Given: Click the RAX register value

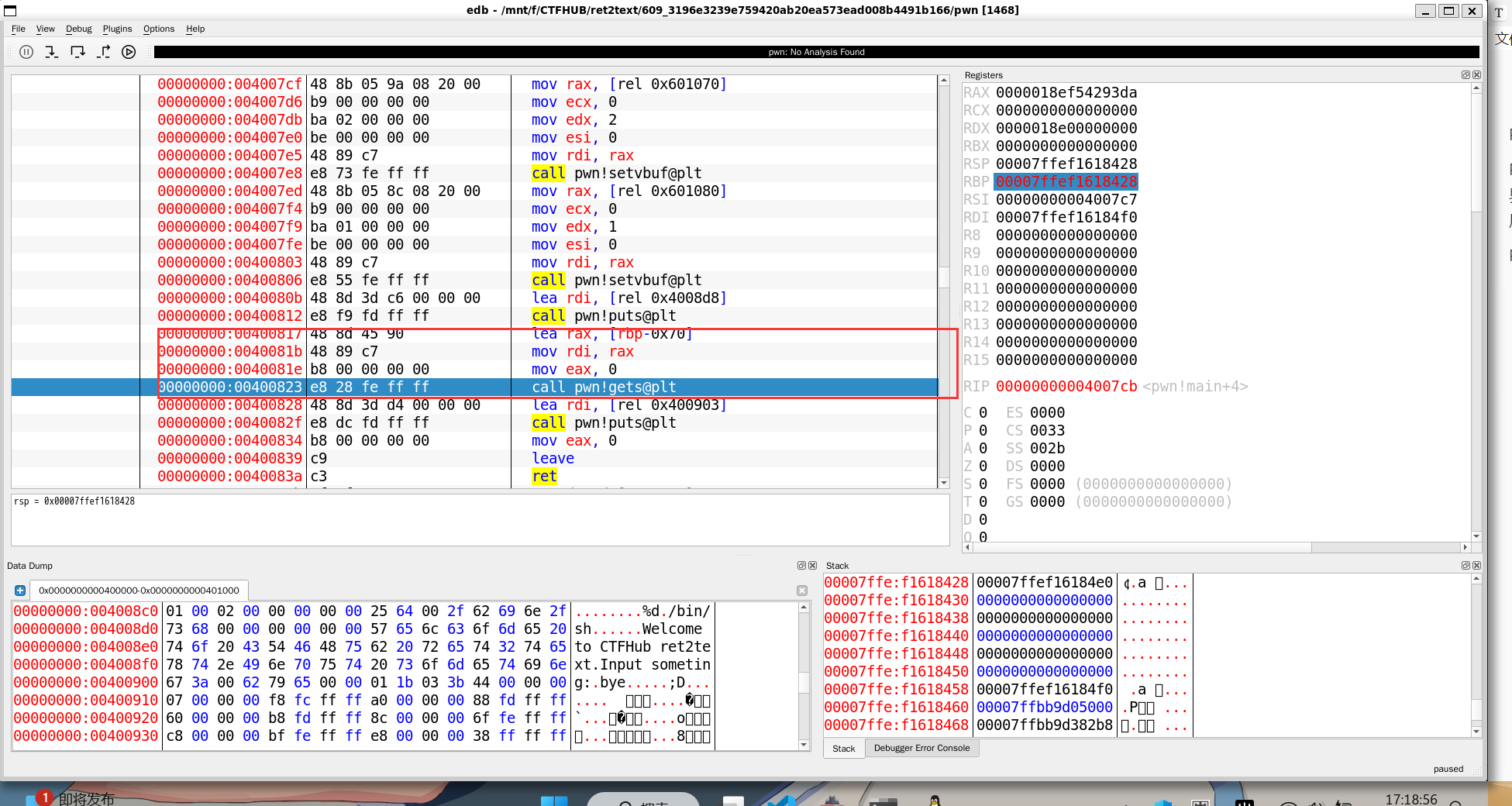Looking at the screenshot, I should point(1066,93).
